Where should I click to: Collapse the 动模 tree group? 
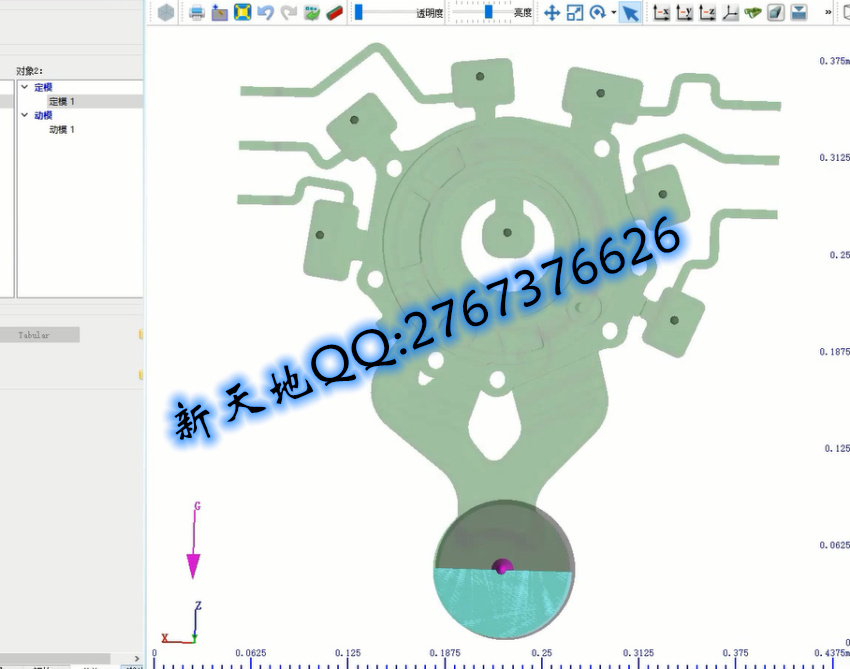pos(25,116)
